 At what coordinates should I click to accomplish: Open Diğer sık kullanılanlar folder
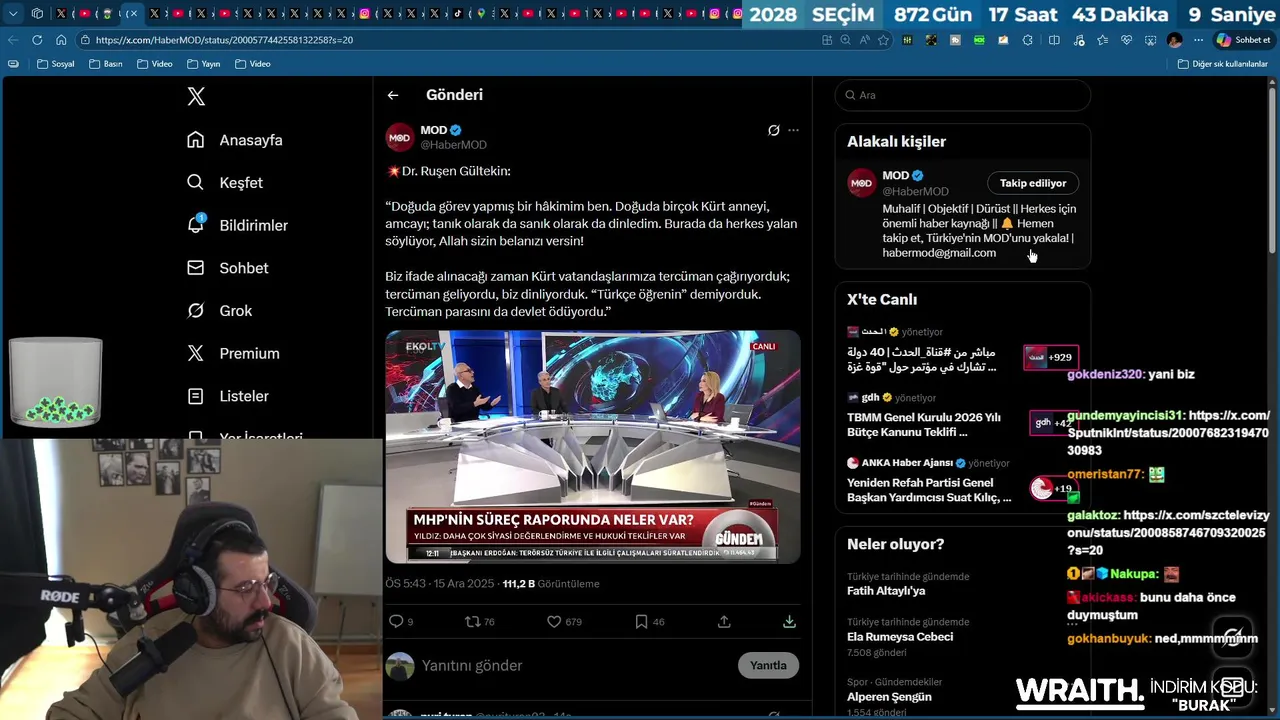click(x=1223, y=64)
